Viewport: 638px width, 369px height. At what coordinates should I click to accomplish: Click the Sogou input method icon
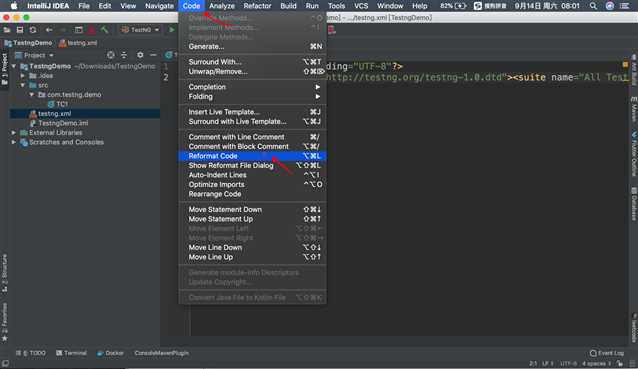tap(478, 6)
